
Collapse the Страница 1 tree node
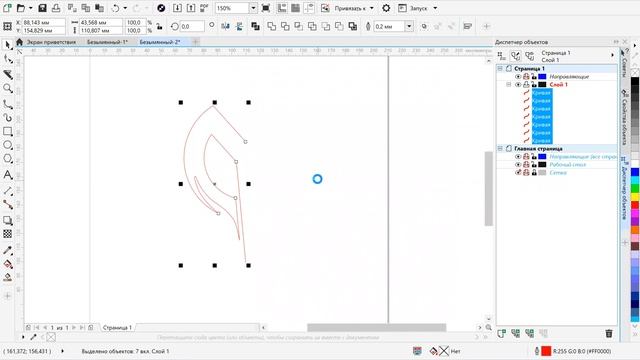[500, 69]
